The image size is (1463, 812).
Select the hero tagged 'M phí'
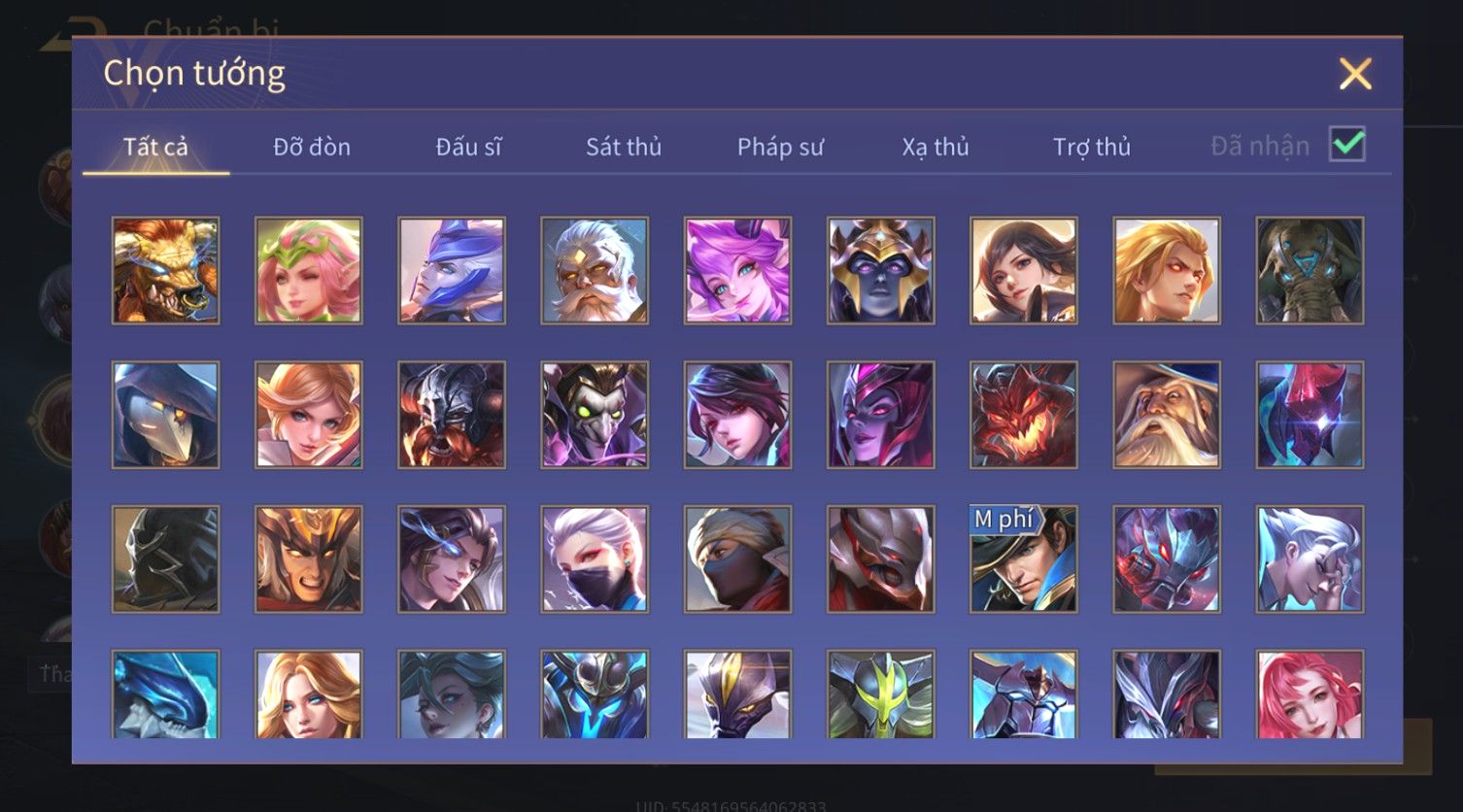coord(1023,558)
